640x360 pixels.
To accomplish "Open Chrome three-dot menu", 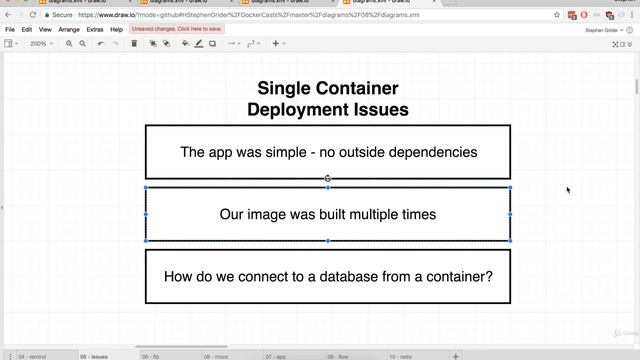I will click(632, 15).
